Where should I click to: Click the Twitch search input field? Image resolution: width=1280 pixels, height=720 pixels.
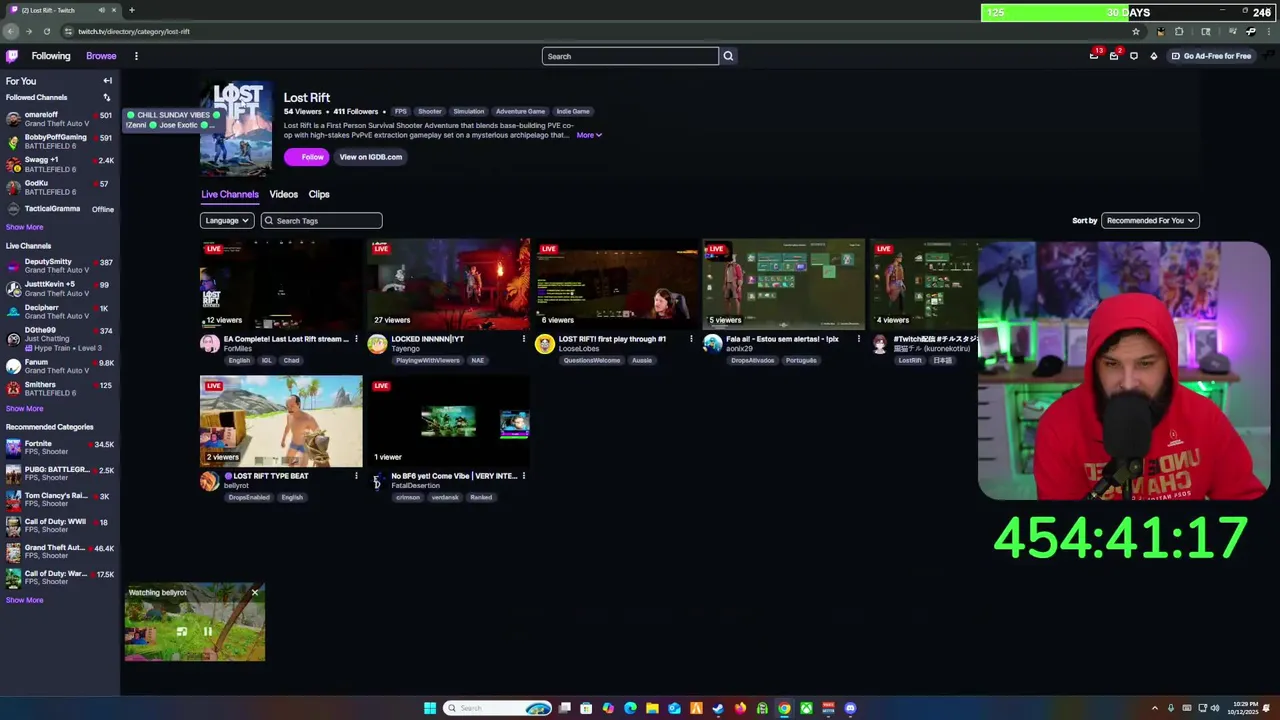pos(630,56)
